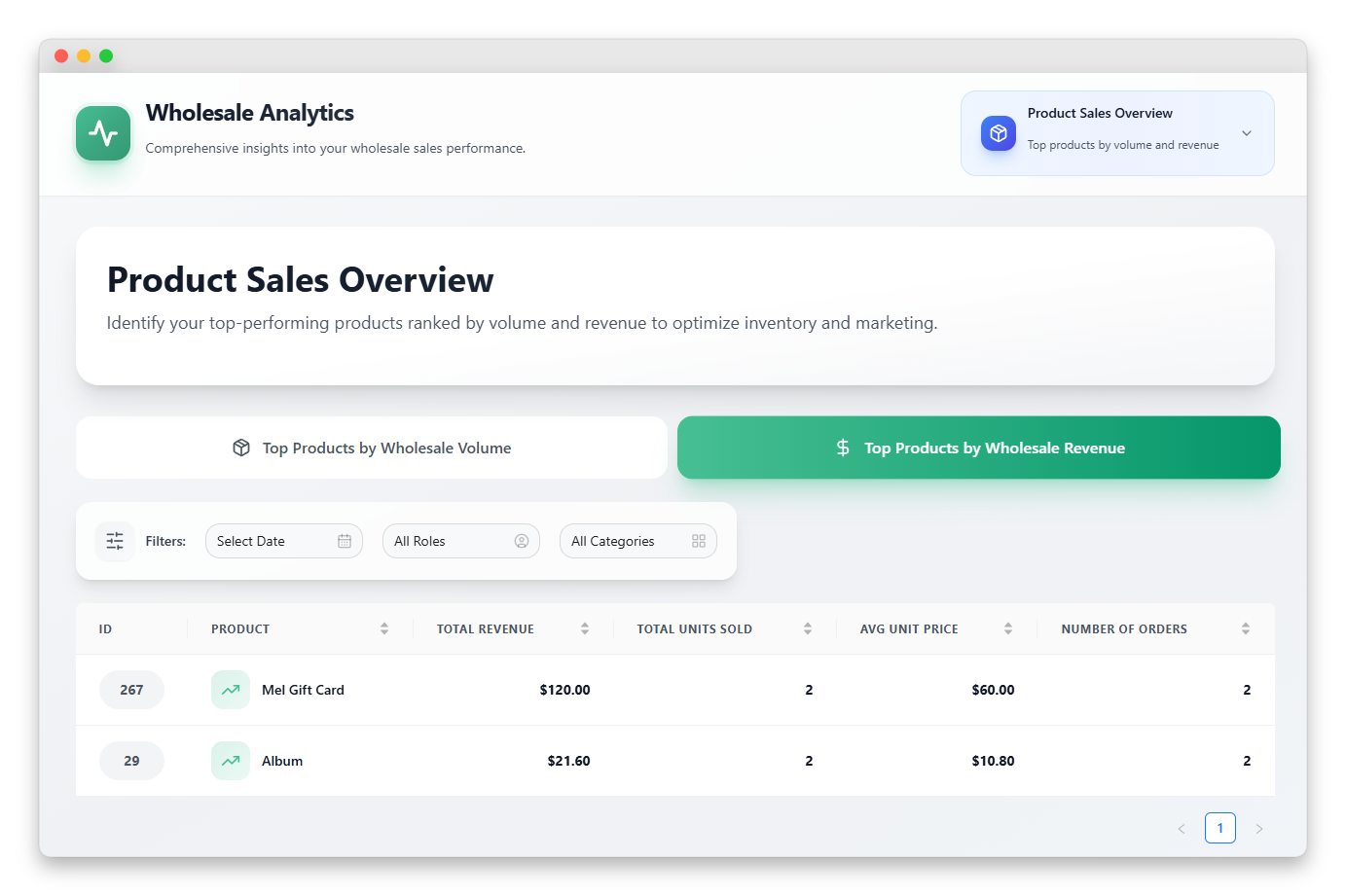Go to page 1 in pagination

click(1220, 828)
